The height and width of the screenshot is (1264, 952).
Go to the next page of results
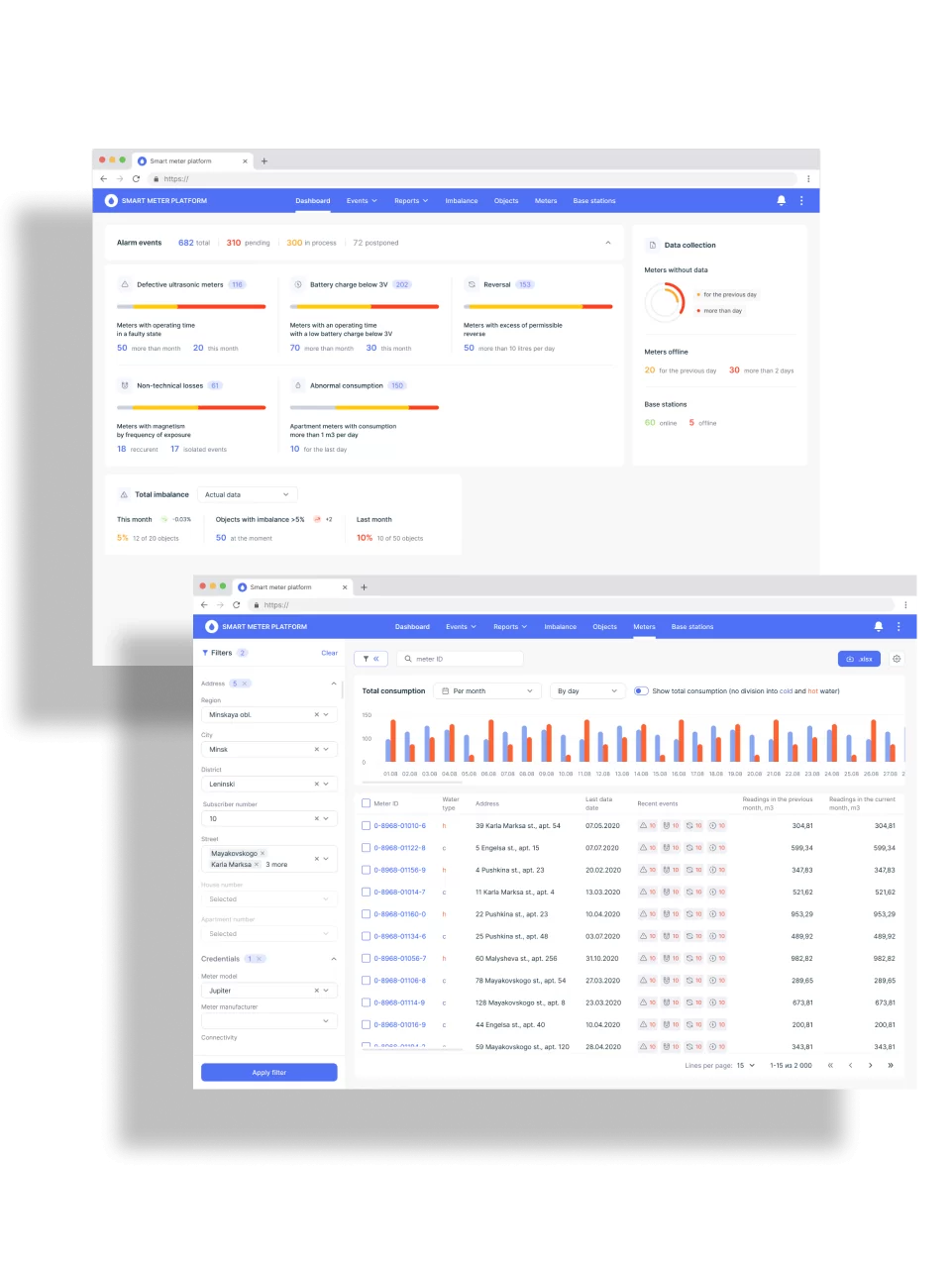point(870,1065)
